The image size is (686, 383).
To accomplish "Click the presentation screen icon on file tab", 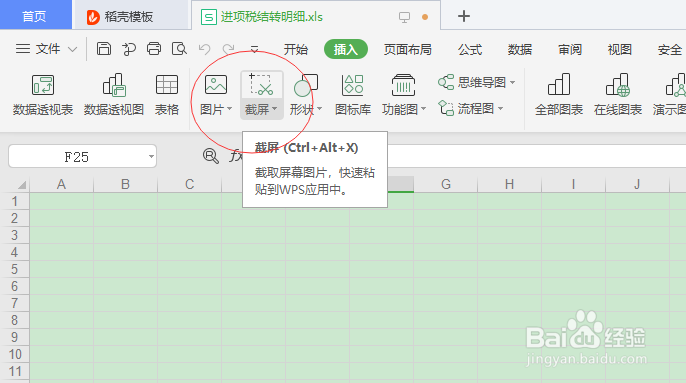I will coord(404,17).
